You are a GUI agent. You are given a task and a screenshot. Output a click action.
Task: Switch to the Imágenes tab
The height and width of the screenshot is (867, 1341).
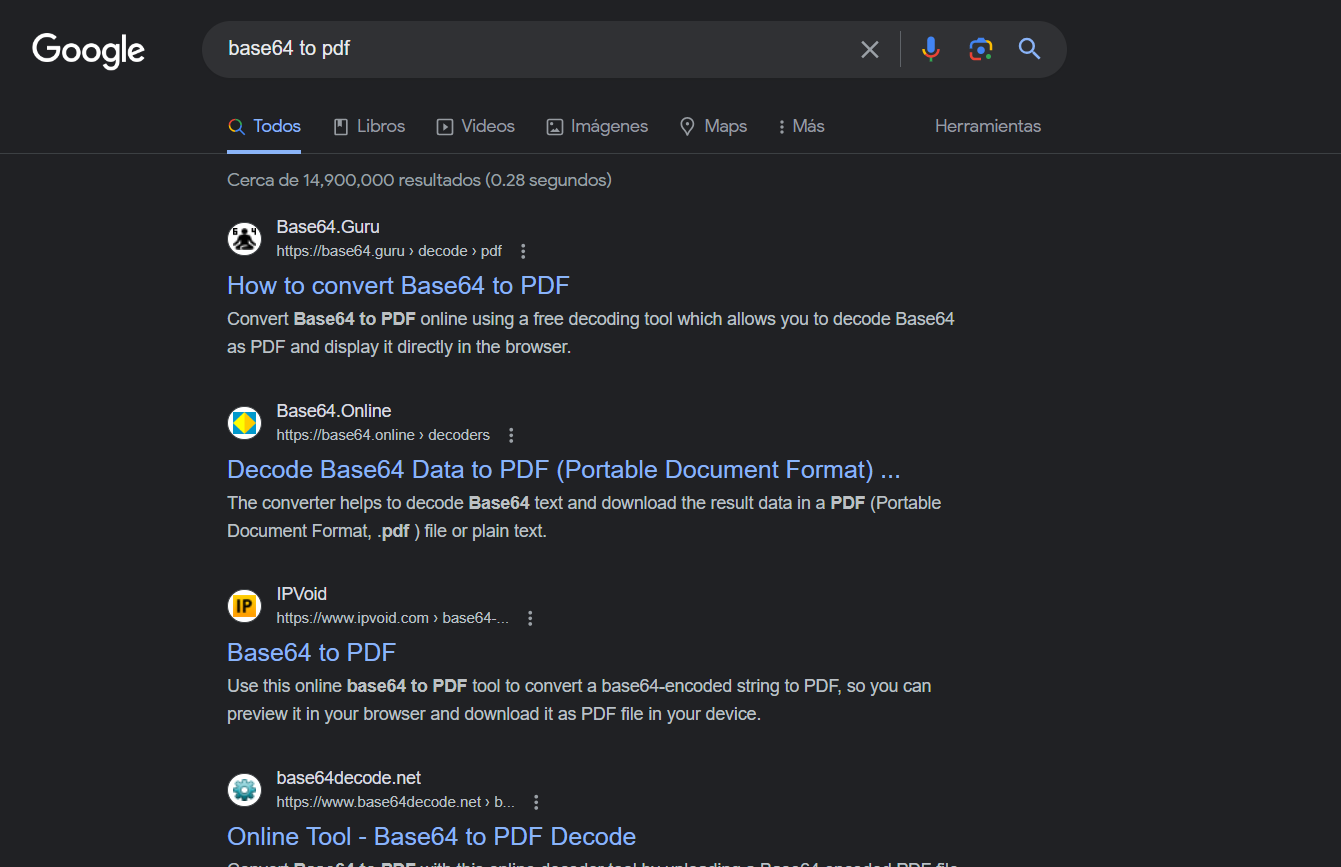coord(597,126)
